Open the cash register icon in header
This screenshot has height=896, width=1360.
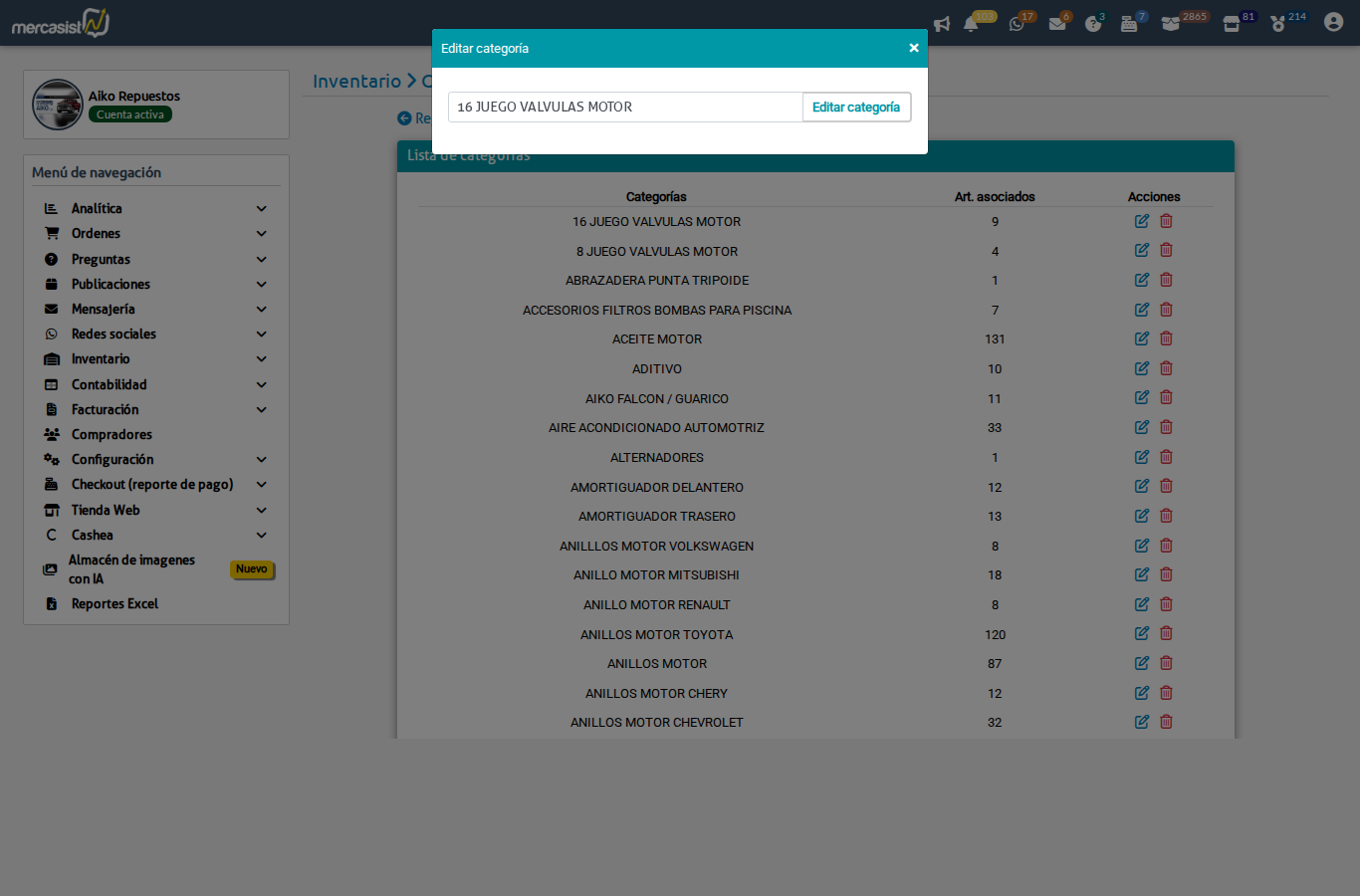(1129, 24)
